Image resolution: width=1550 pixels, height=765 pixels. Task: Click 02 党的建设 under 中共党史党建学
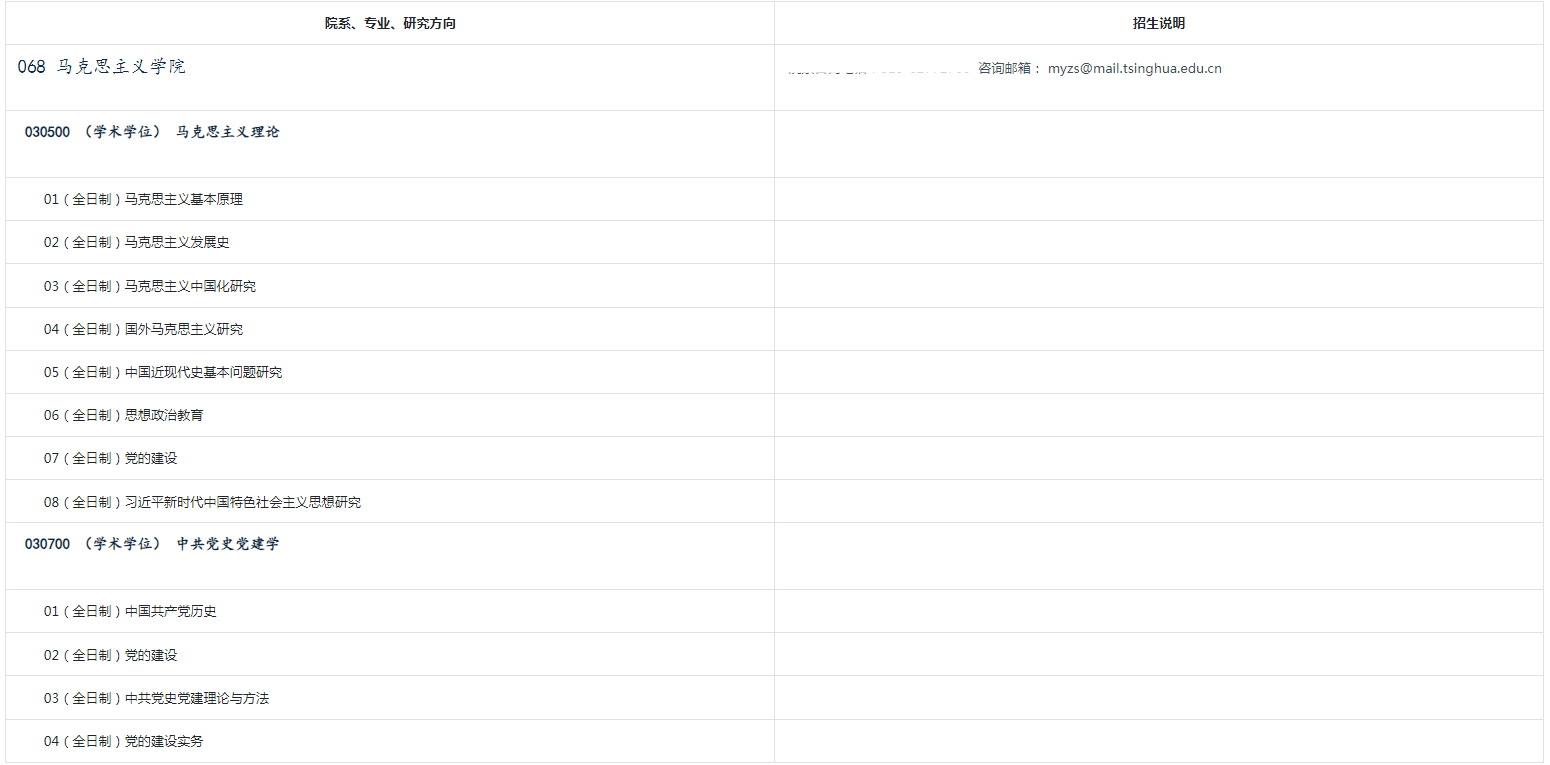pyautogui.click(x=110, y=656)
